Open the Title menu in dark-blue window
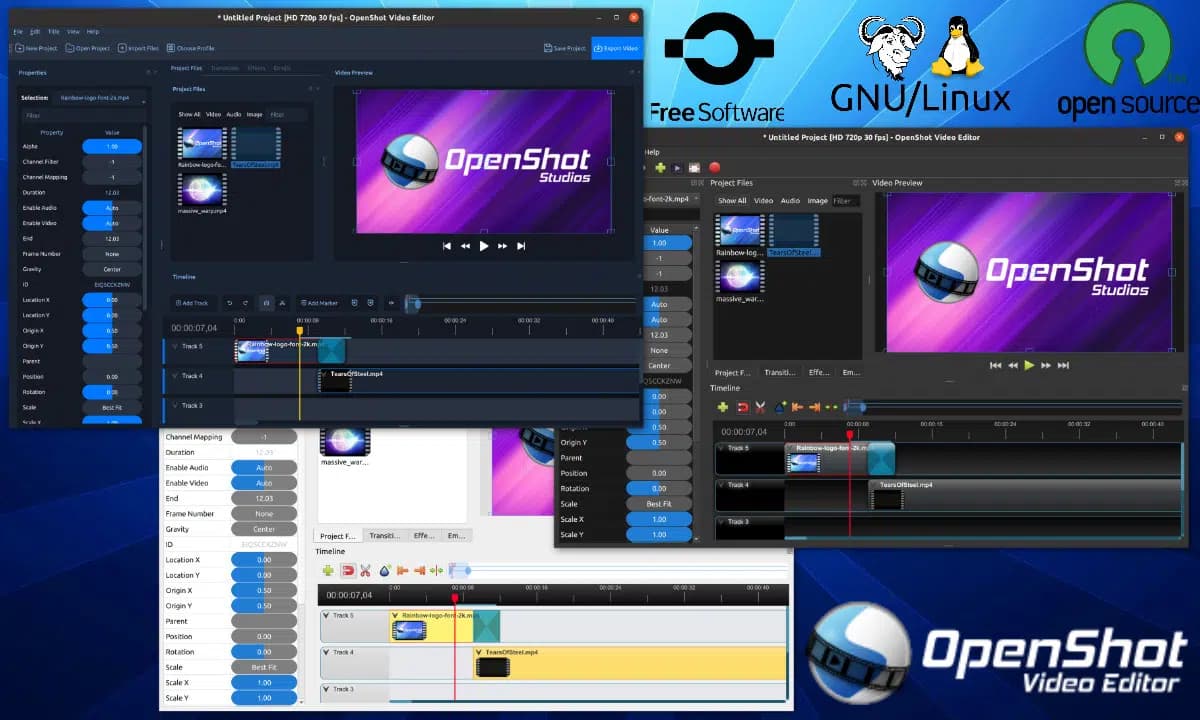Screen dimensions: 1200x720 pyautogui.click(x=54, y=32)
